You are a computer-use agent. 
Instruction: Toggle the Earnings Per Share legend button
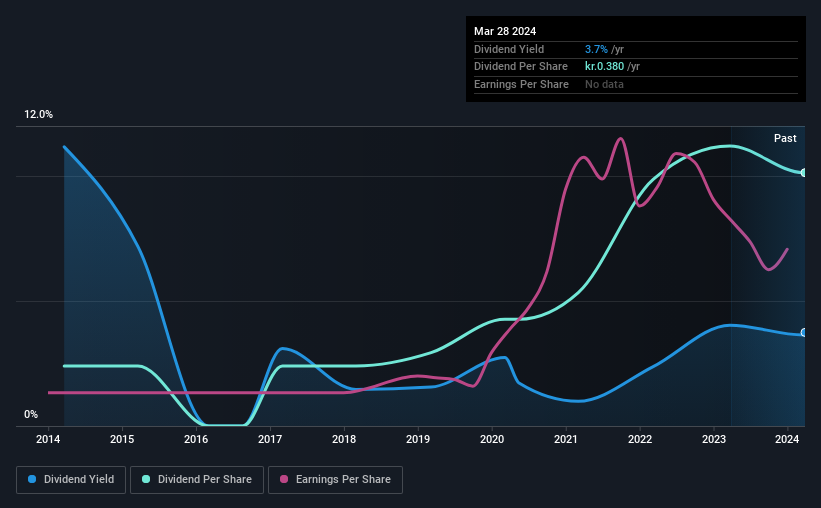335,480
